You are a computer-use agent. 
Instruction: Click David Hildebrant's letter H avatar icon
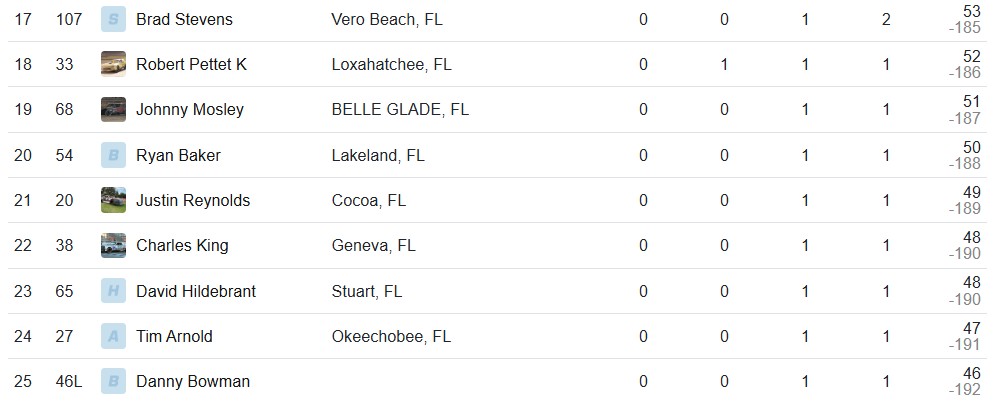pyautogui.click(x=113, y=291)
